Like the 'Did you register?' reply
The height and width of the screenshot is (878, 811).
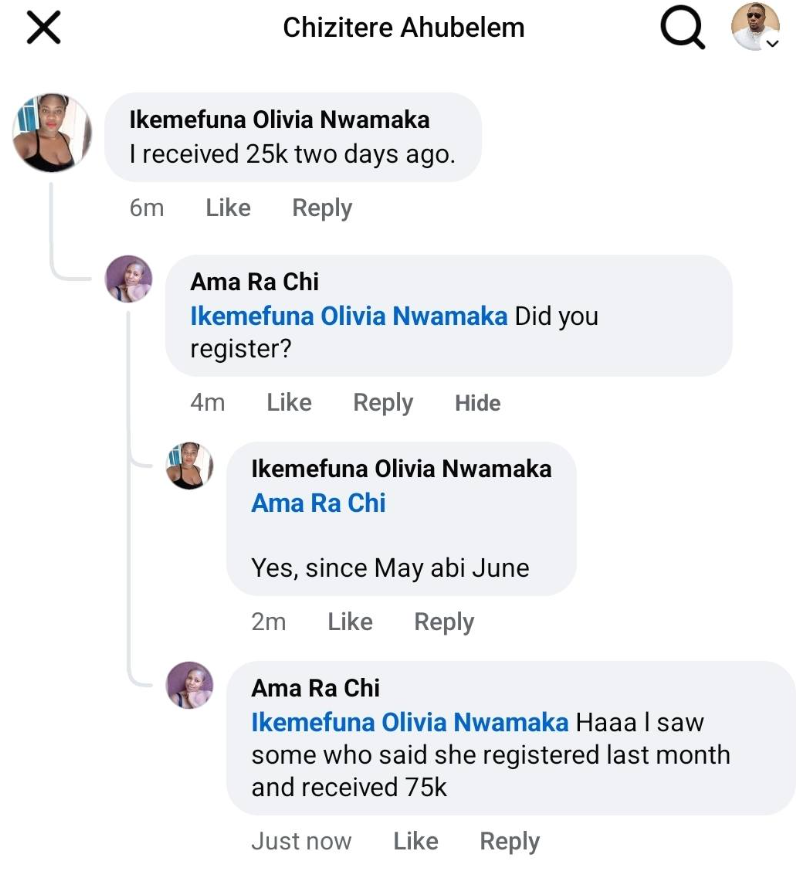click(289, 402)
